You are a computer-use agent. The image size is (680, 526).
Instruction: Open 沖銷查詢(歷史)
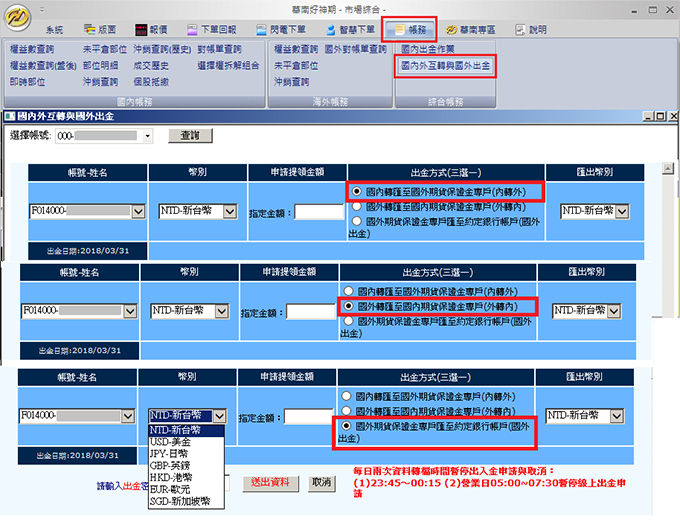point(162,49)
